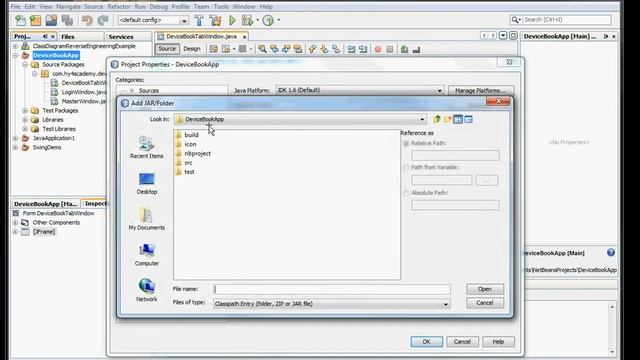Select Test Libraries in the project tree
The width and height of the screenshot is (640, 360).
(59, 129)
